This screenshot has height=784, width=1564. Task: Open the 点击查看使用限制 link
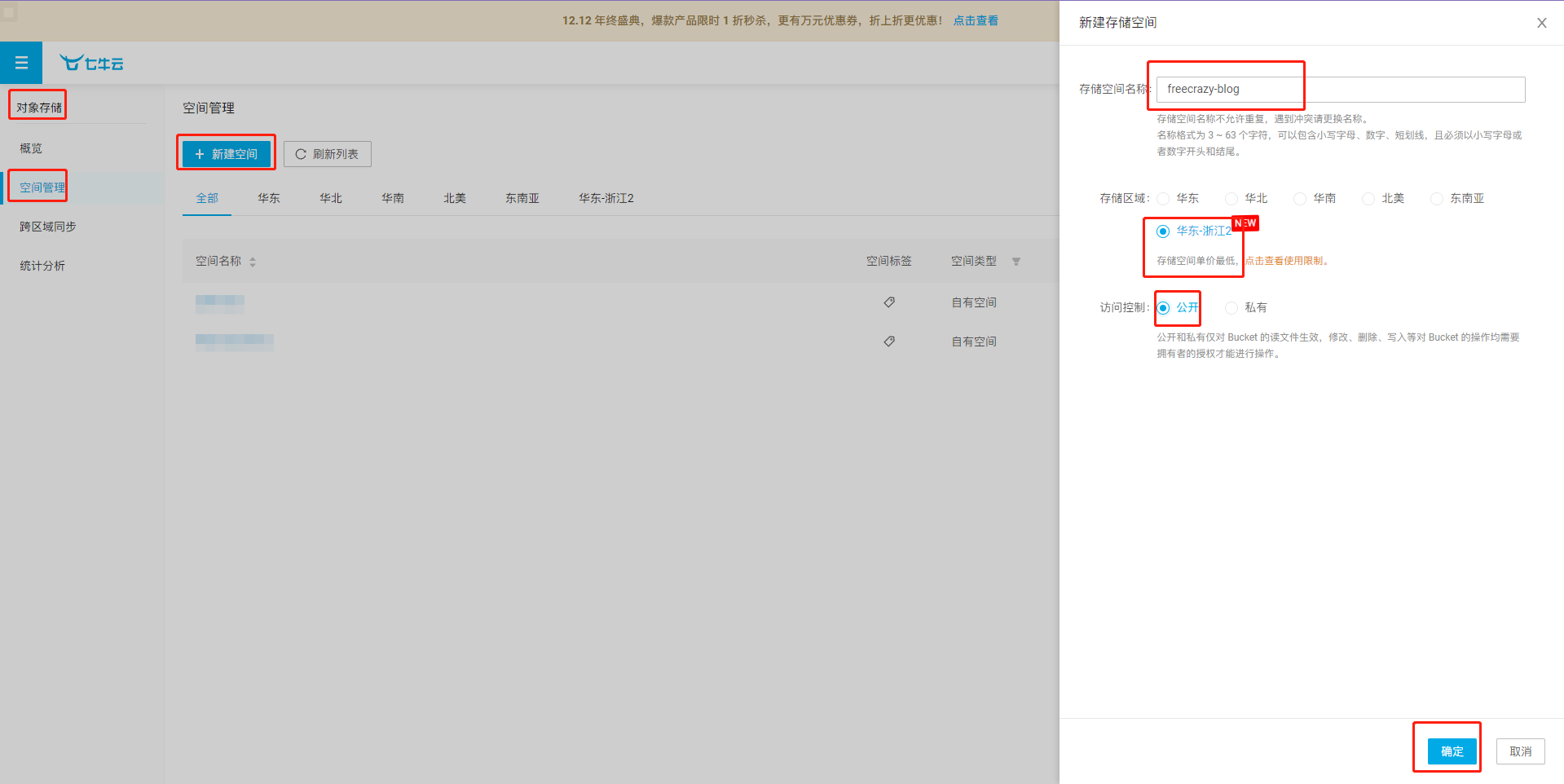coord(1285,261)
